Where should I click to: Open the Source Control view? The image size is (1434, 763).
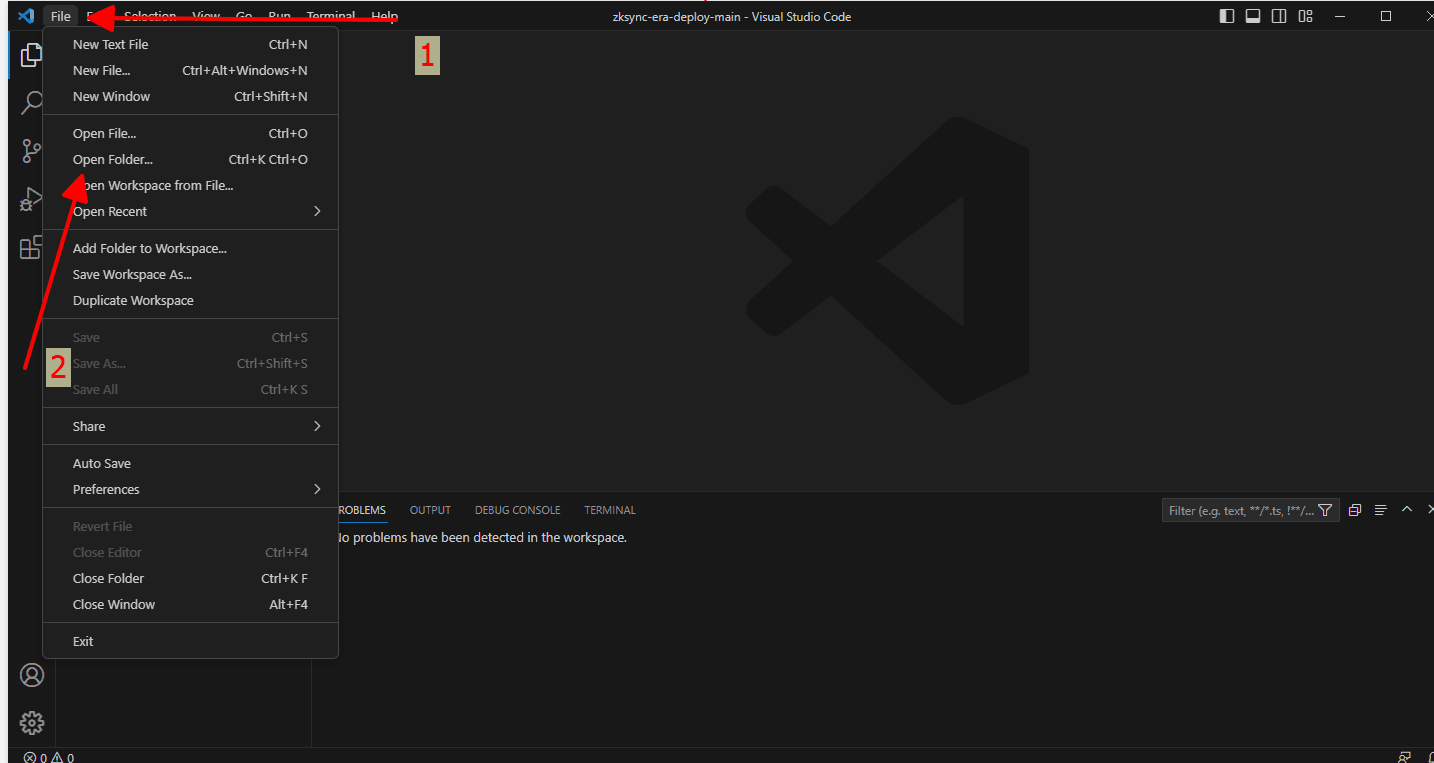click(31, 151)
